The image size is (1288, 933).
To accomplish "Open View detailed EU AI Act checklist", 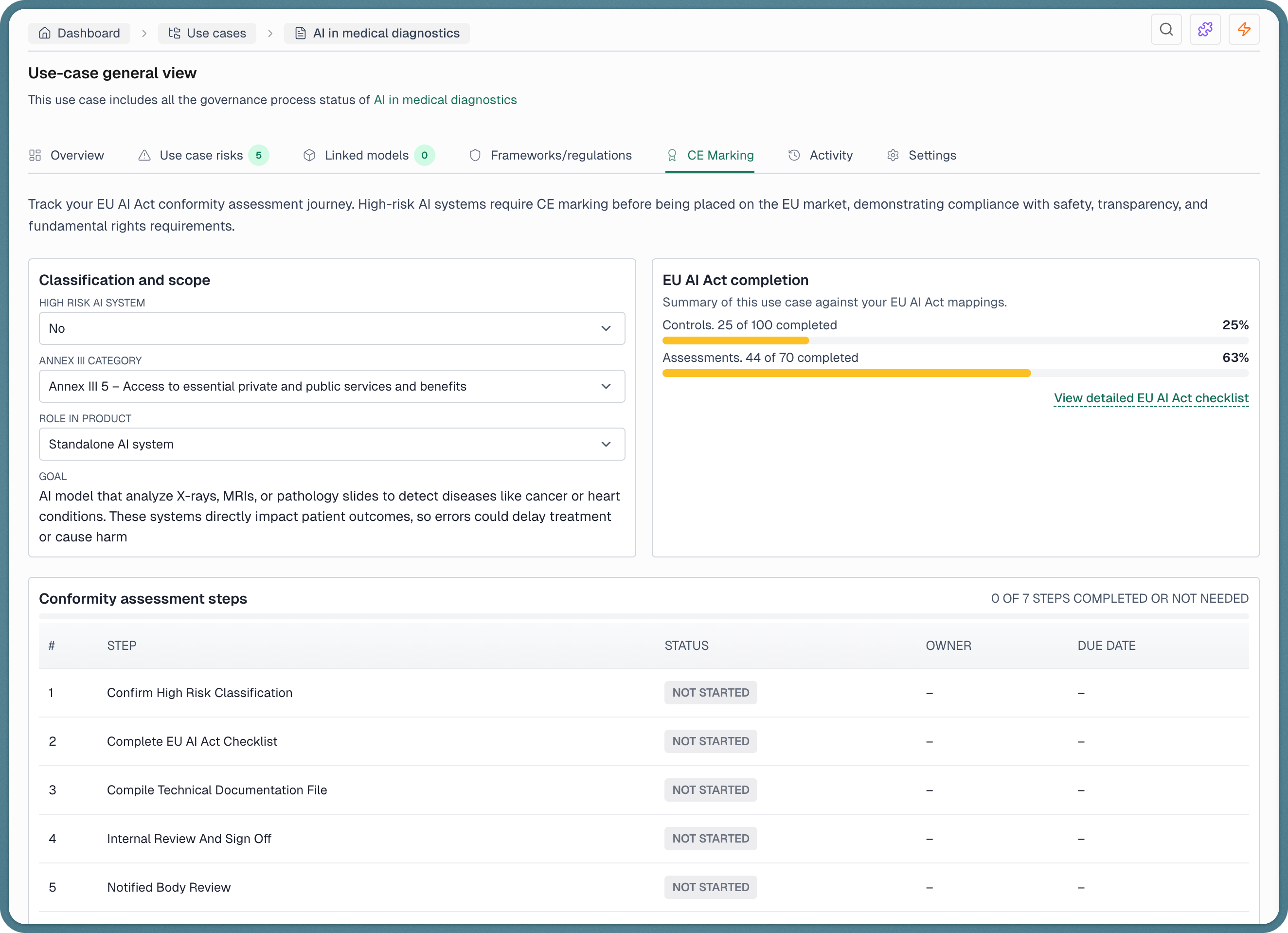I will [x=1150, y=398].
